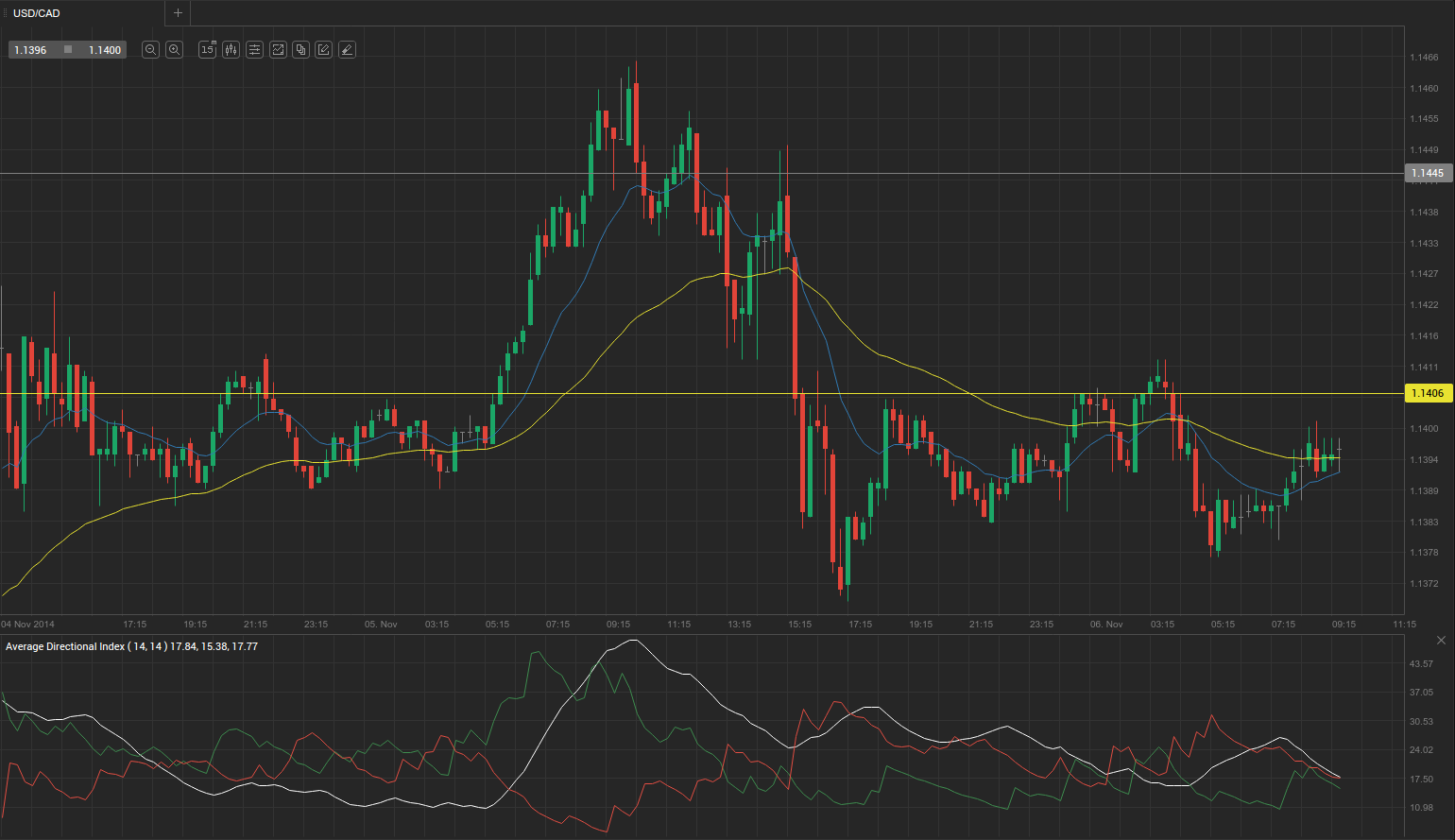Image resolution: width=1455 pixels, height=840 pixels.
Task: Click the 06. Nov date on time axis
Action: pos(1106,625)
